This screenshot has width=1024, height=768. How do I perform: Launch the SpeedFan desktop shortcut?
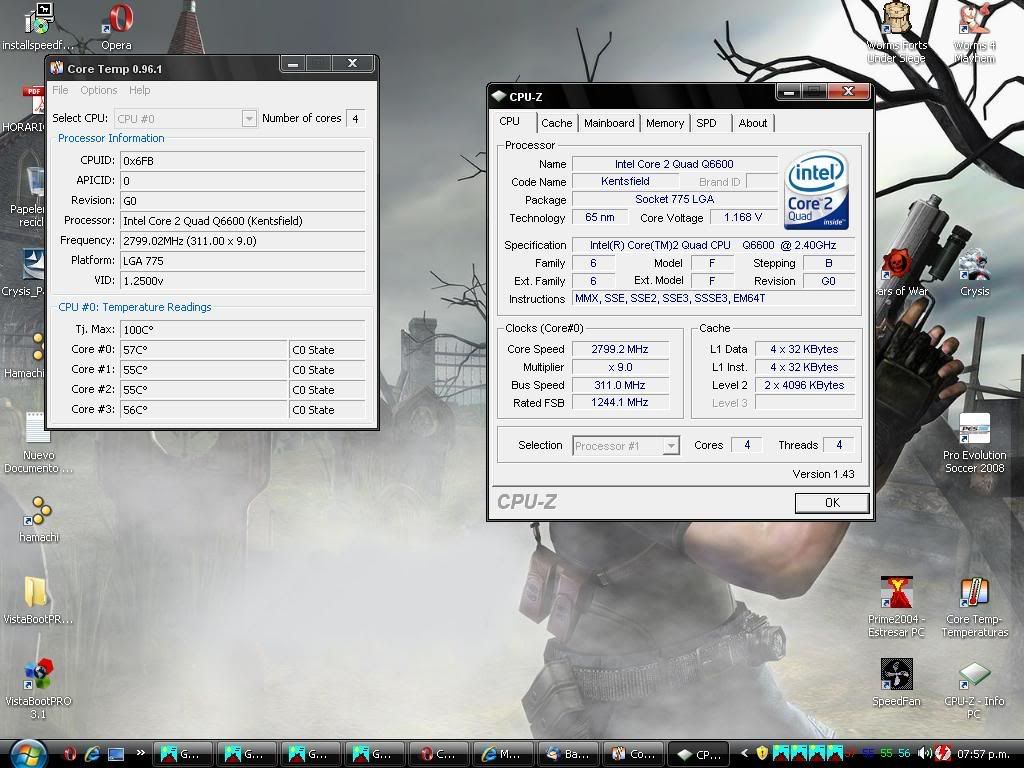click(896, 682)
